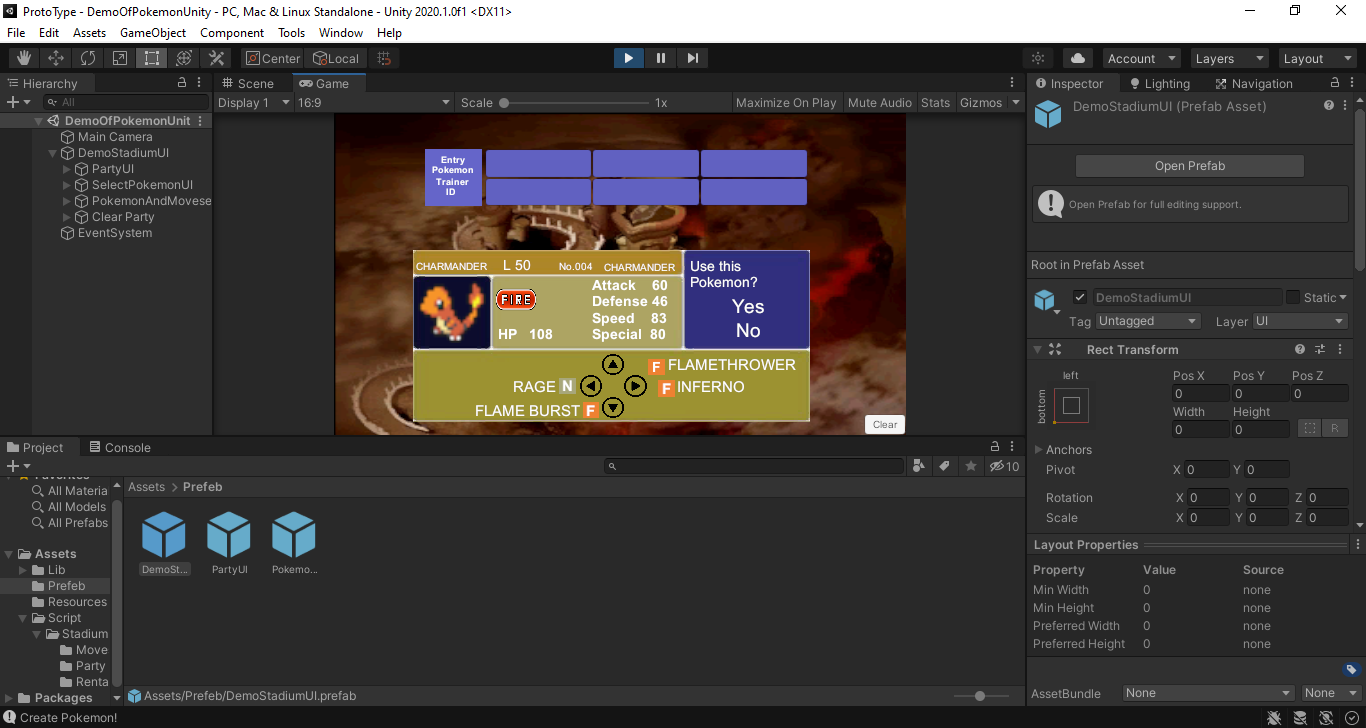Select the Rotate tool

88,58
